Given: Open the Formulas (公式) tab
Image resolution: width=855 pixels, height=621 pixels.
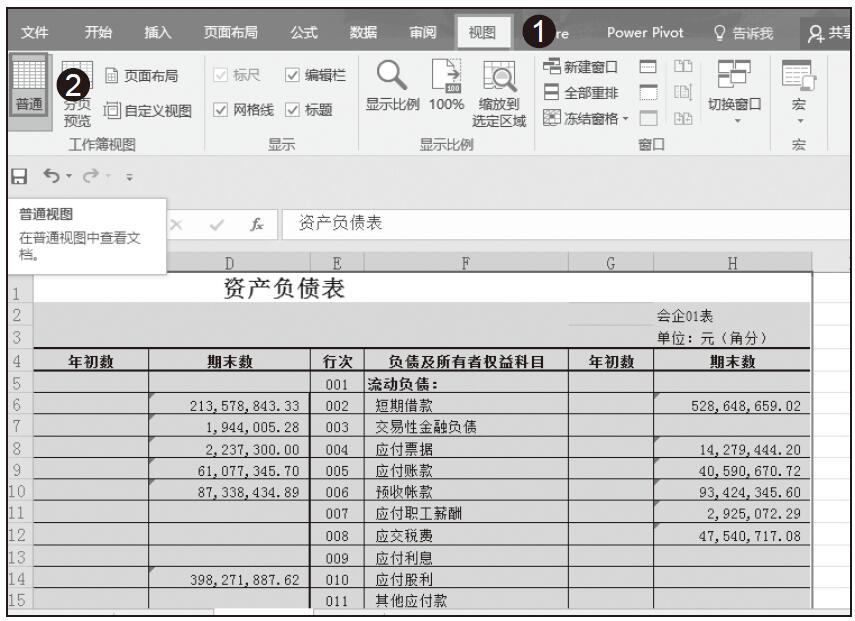Looking at the screenshot, I should (x=304, y=33).
